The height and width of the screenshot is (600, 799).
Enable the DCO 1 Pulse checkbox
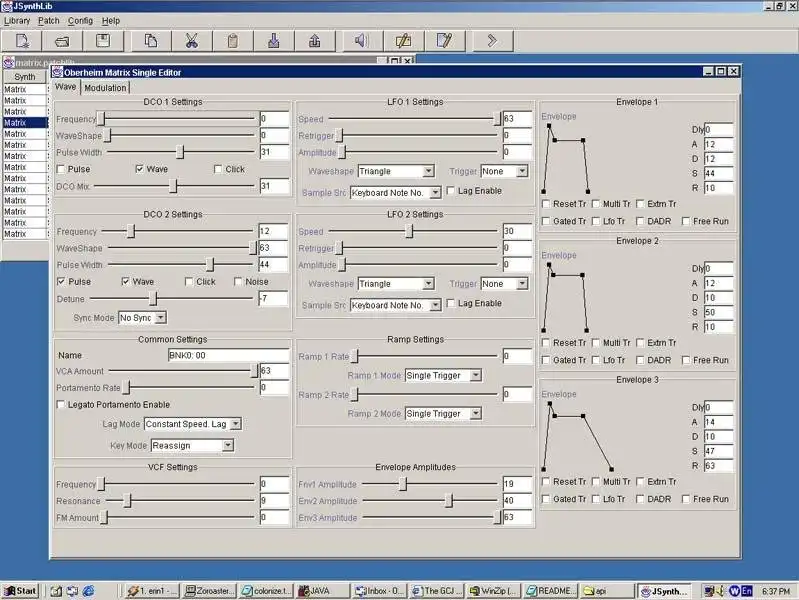point(61,169)
